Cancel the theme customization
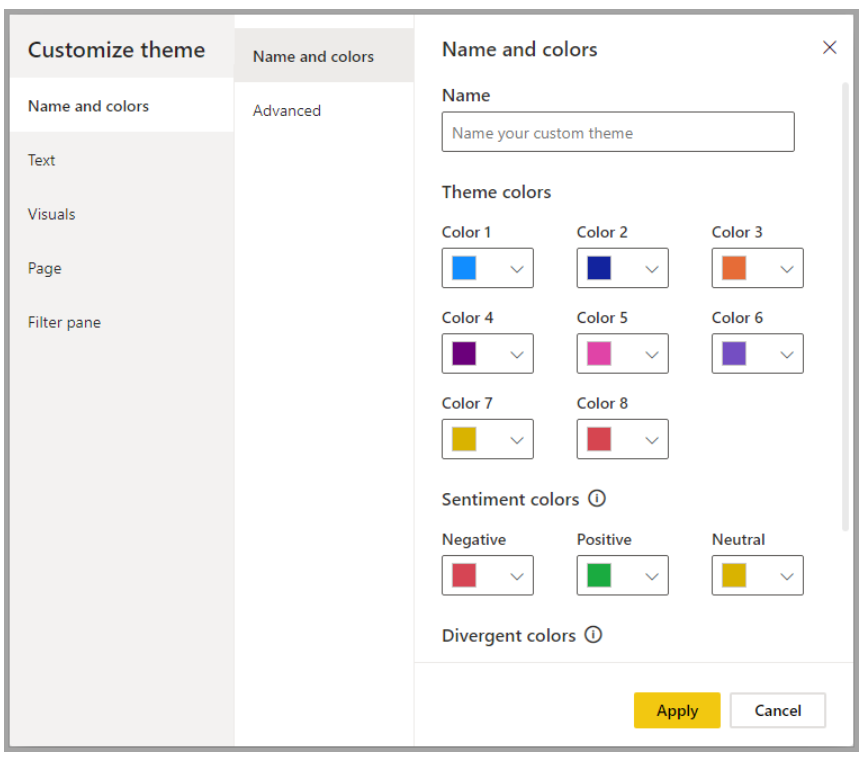 pyautogui.click(x=778, y=710)
